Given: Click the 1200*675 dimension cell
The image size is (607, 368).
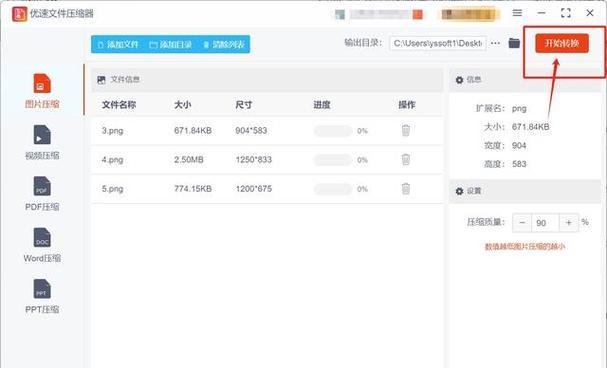Looking at the screenshot, I should tap(254, 188).
